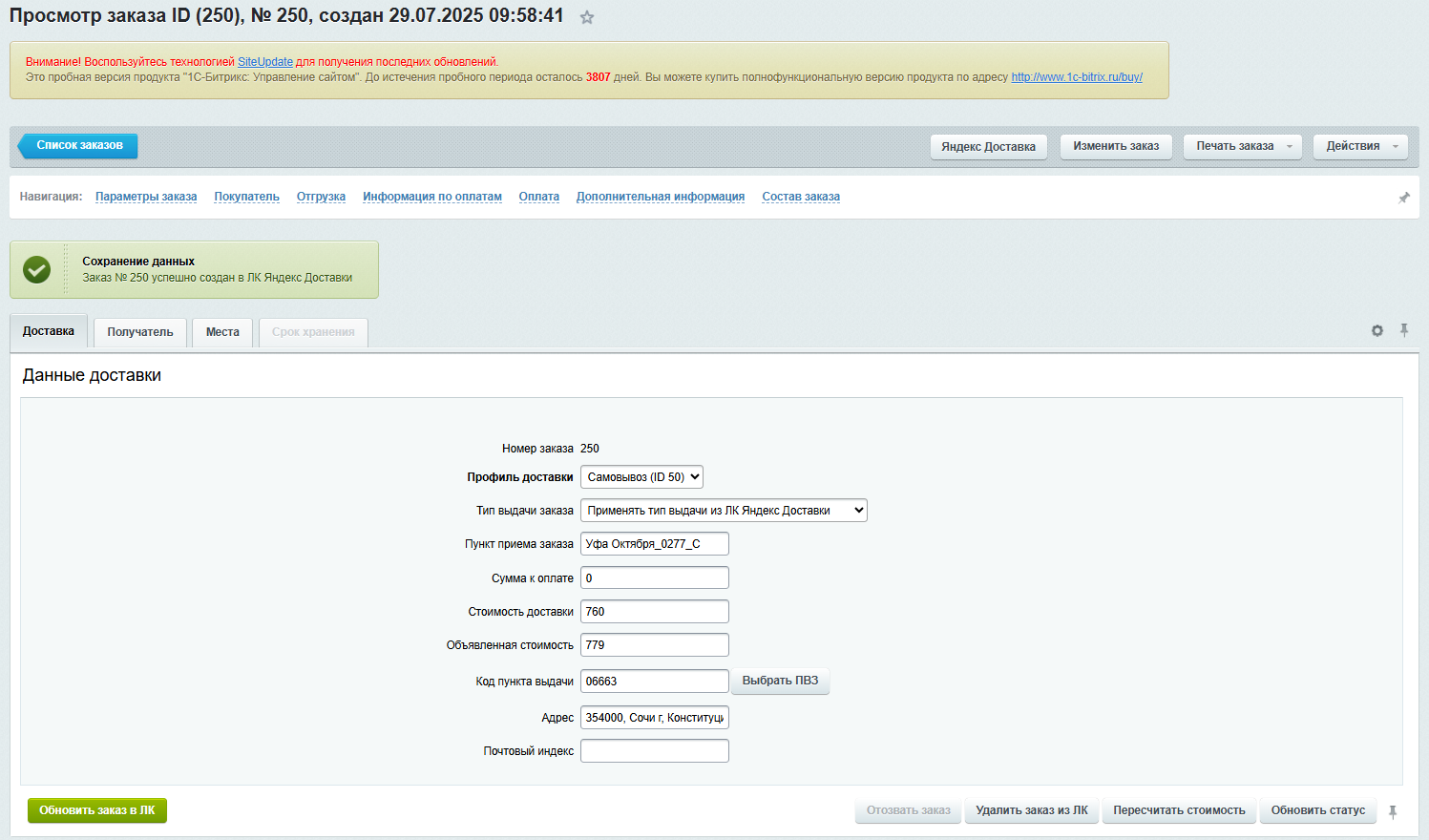Open Тип выдачи заказа dropdown
This screenshot has height=840, width=1429.
[724, 511]
